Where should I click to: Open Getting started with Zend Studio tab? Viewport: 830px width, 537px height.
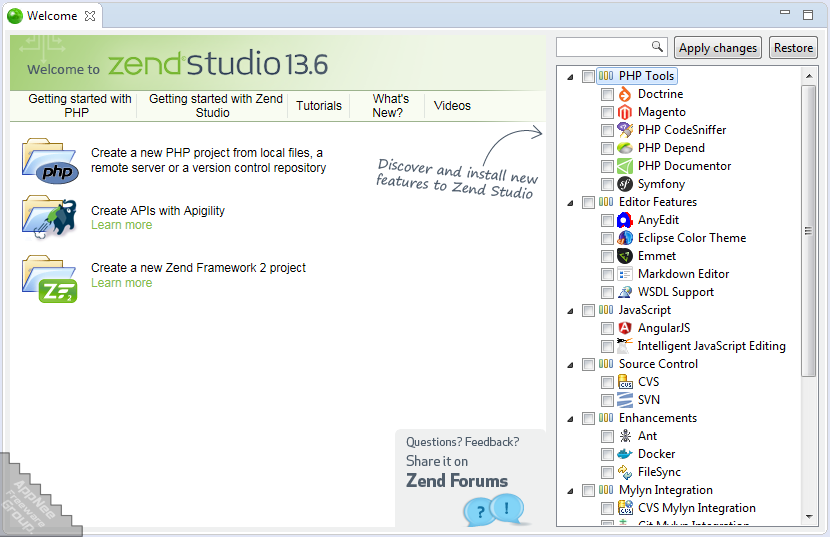(x=215, y=105)
